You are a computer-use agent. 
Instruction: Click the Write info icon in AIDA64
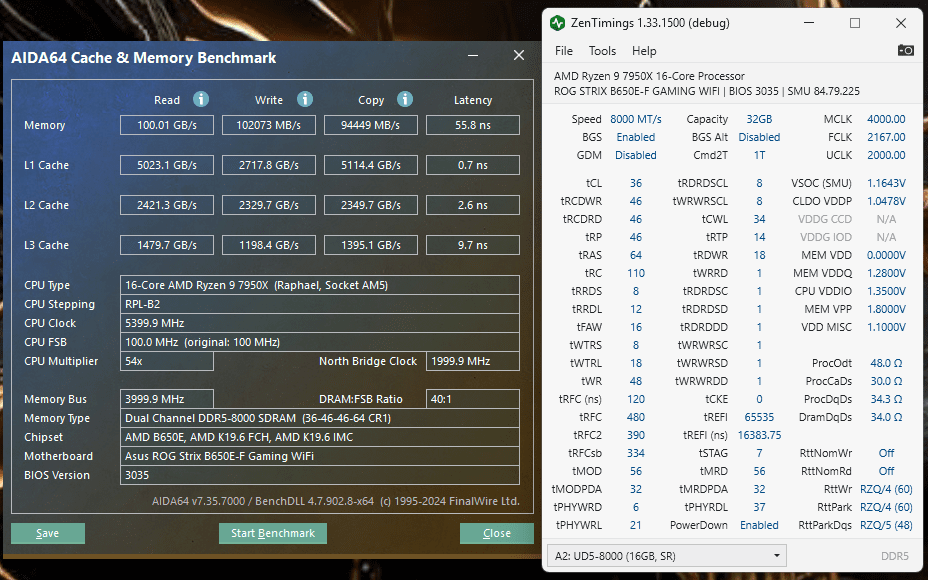(x=305, y=99)
